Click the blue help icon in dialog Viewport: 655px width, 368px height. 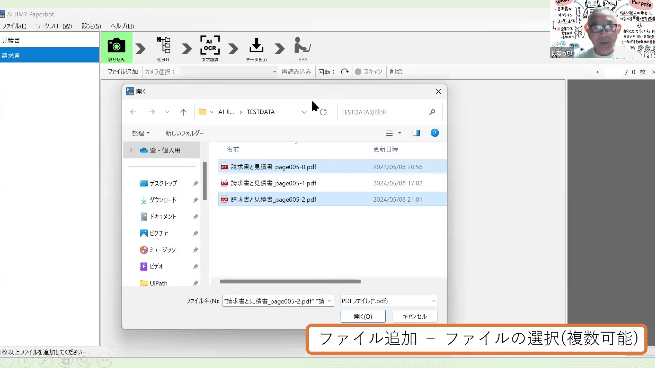point(434,133)
